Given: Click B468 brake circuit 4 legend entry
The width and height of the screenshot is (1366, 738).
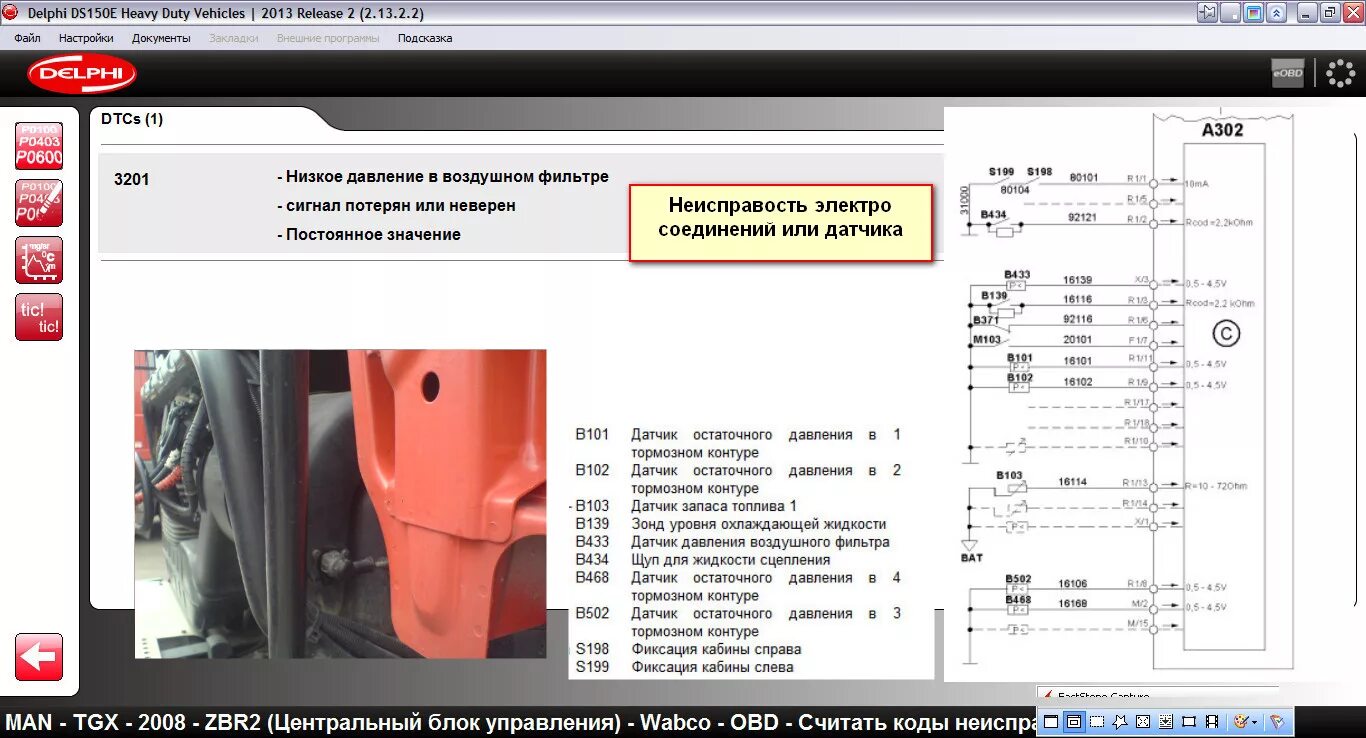Looking at the screenshot, I should [x=738, y=586].
